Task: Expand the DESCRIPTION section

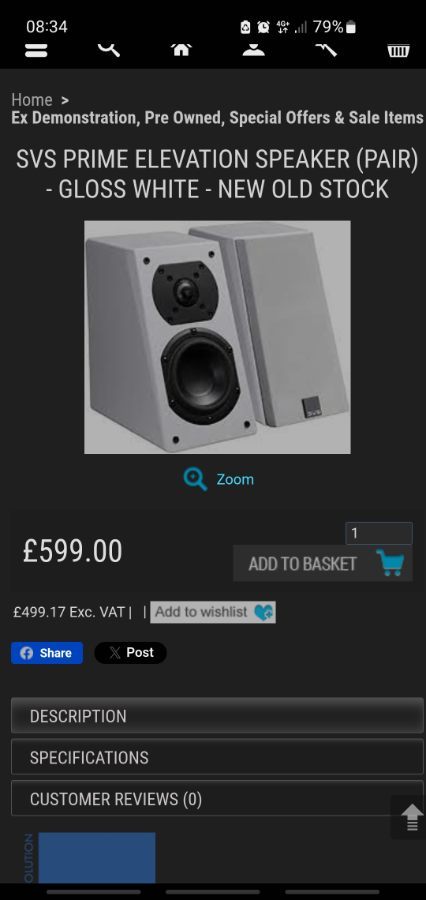Action: tap(217, 716)
